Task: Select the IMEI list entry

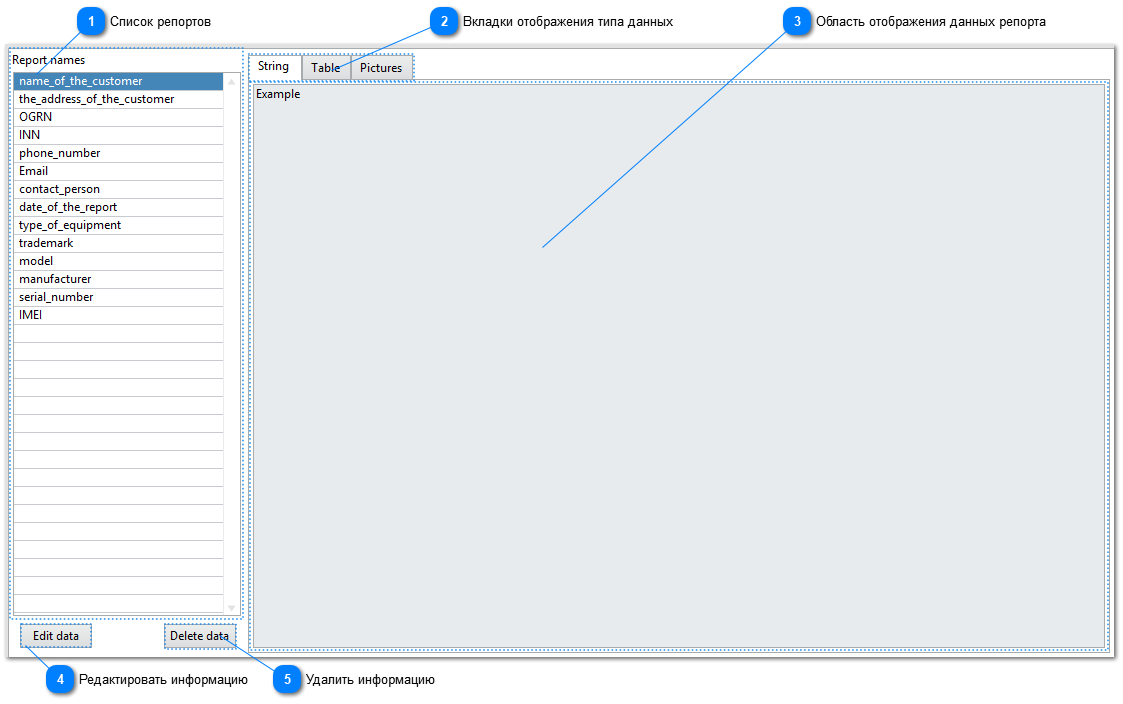Action: [x=31, y=315]
